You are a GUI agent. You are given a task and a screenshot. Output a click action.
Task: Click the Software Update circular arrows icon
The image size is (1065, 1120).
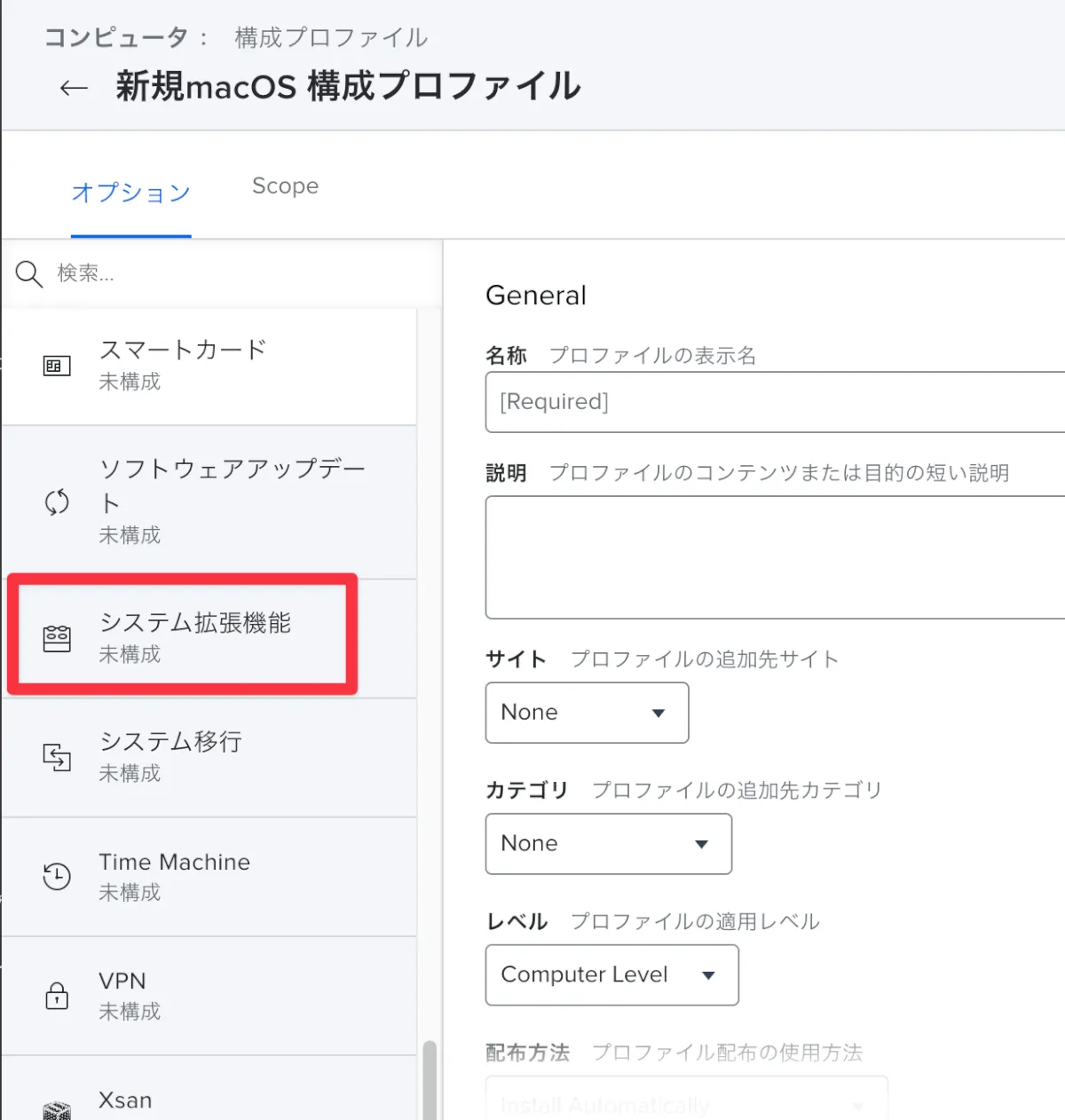click(x=57, y=502)
